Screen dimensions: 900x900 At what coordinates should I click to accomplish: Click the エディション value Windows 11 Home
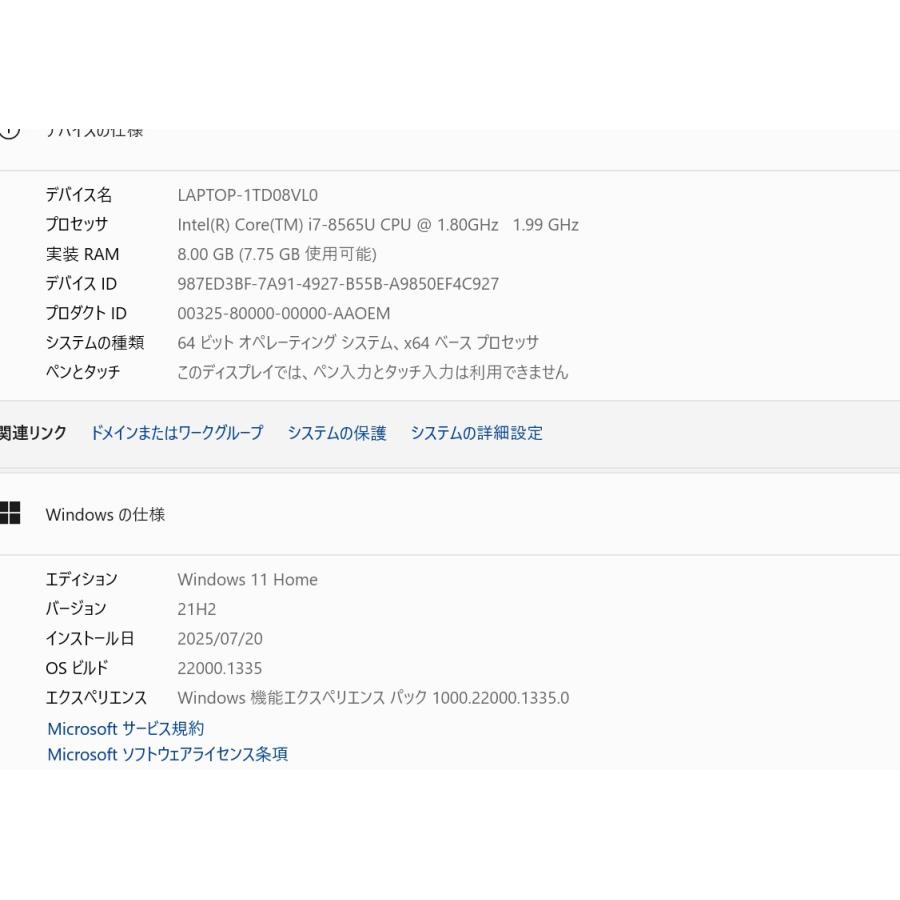[x=248, y=579]
